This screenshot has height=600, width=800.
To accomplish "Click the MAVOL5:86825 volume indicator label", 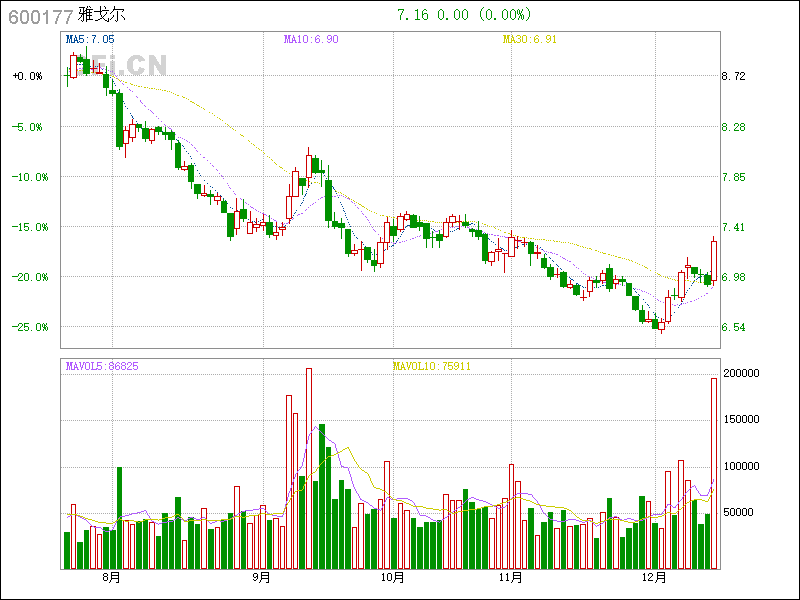I will click(x=102, y=366).
